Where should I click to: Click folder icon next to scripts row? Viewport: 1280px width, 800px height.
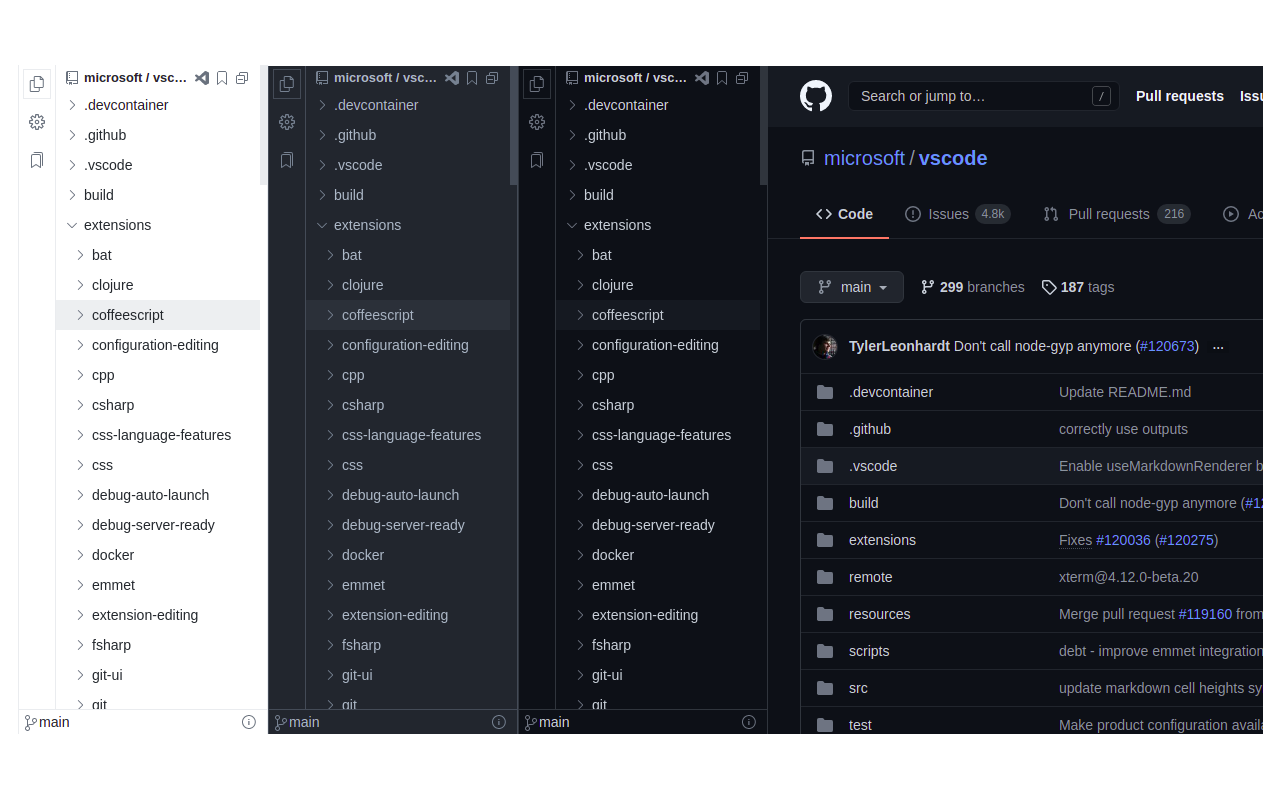825,651
